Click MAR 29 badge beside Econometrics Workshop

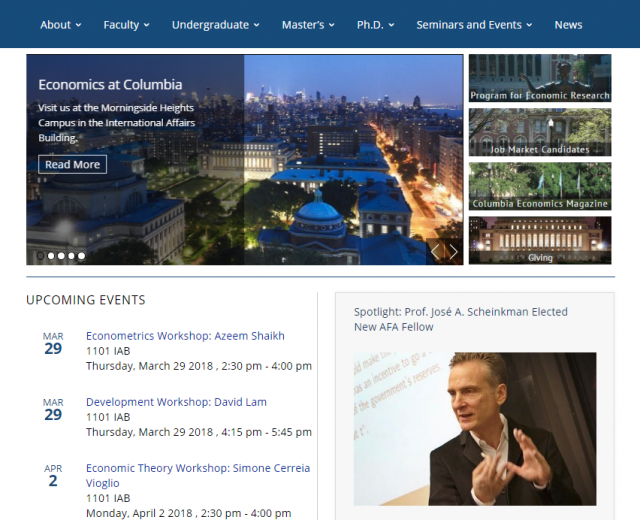click(53, 344)
